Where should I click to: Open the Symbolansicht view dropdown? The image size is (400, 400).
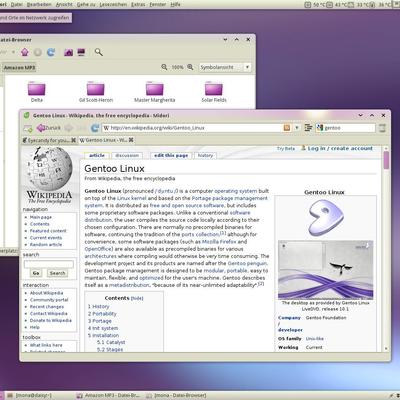[225, 67]
